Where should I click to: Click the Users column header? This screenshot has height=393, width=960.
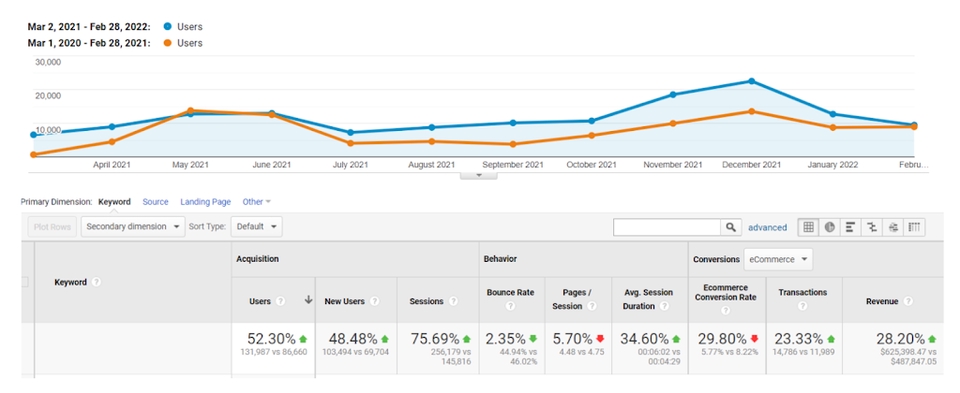pyautogui.click(x=260, y=301)
